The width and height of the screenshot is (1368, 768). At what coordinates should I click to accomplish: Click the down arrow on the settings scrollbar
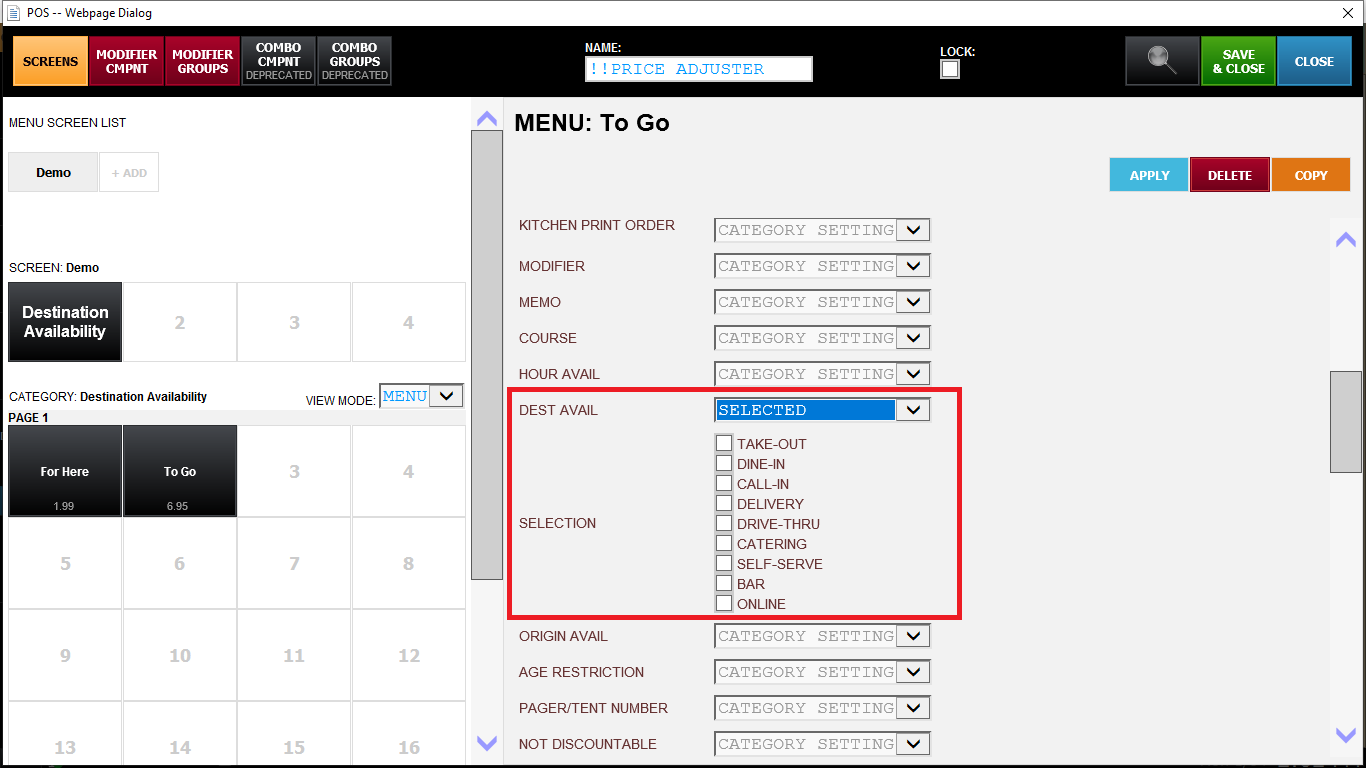[x=1346, y=735]
